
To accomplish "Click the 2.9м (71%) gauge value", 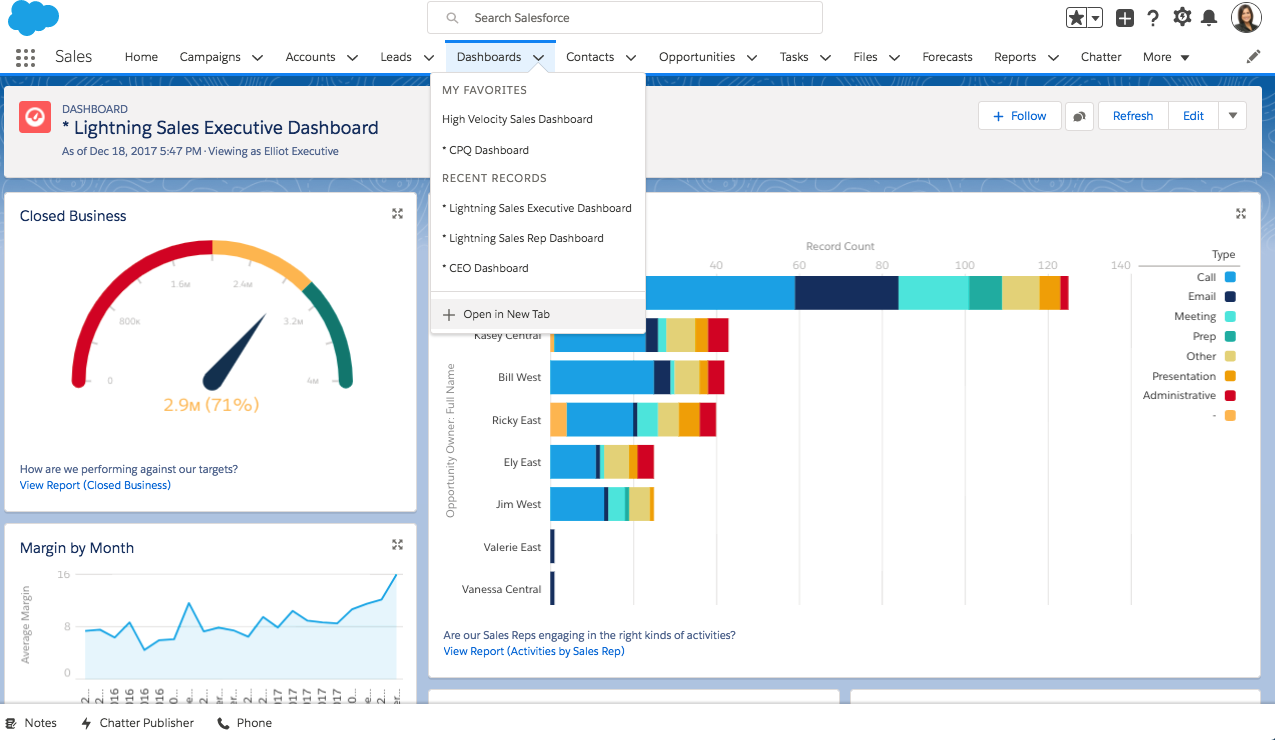I will click(211, 405).
